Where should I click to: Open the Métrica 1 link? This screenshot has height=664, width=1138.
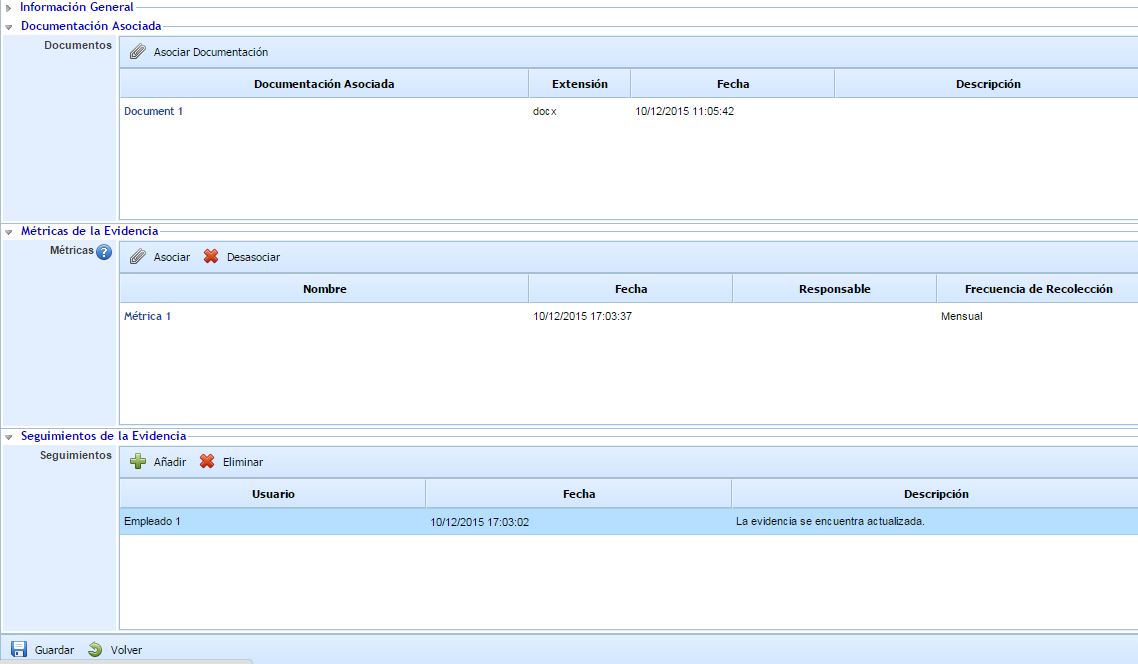coord(147,316)
